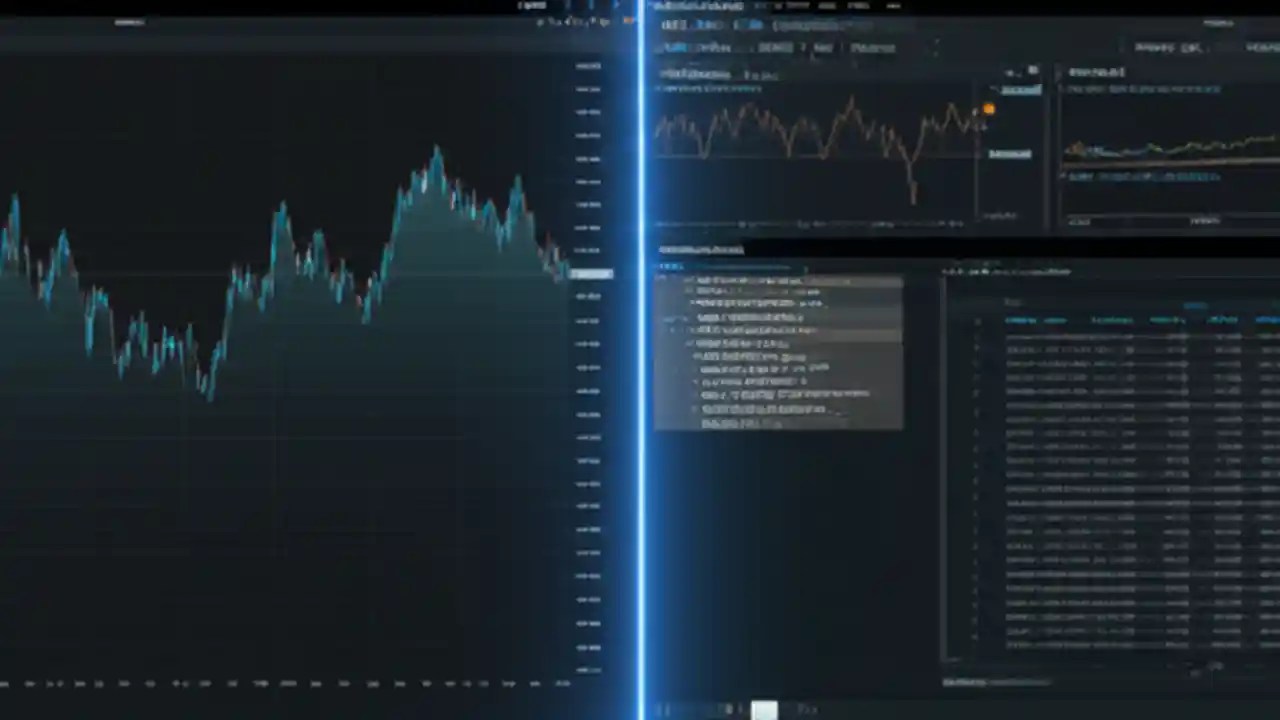The image size is (1280, 720).
Task: Expand the highlighted entry in the symbols list
Action: click(672, 329)
